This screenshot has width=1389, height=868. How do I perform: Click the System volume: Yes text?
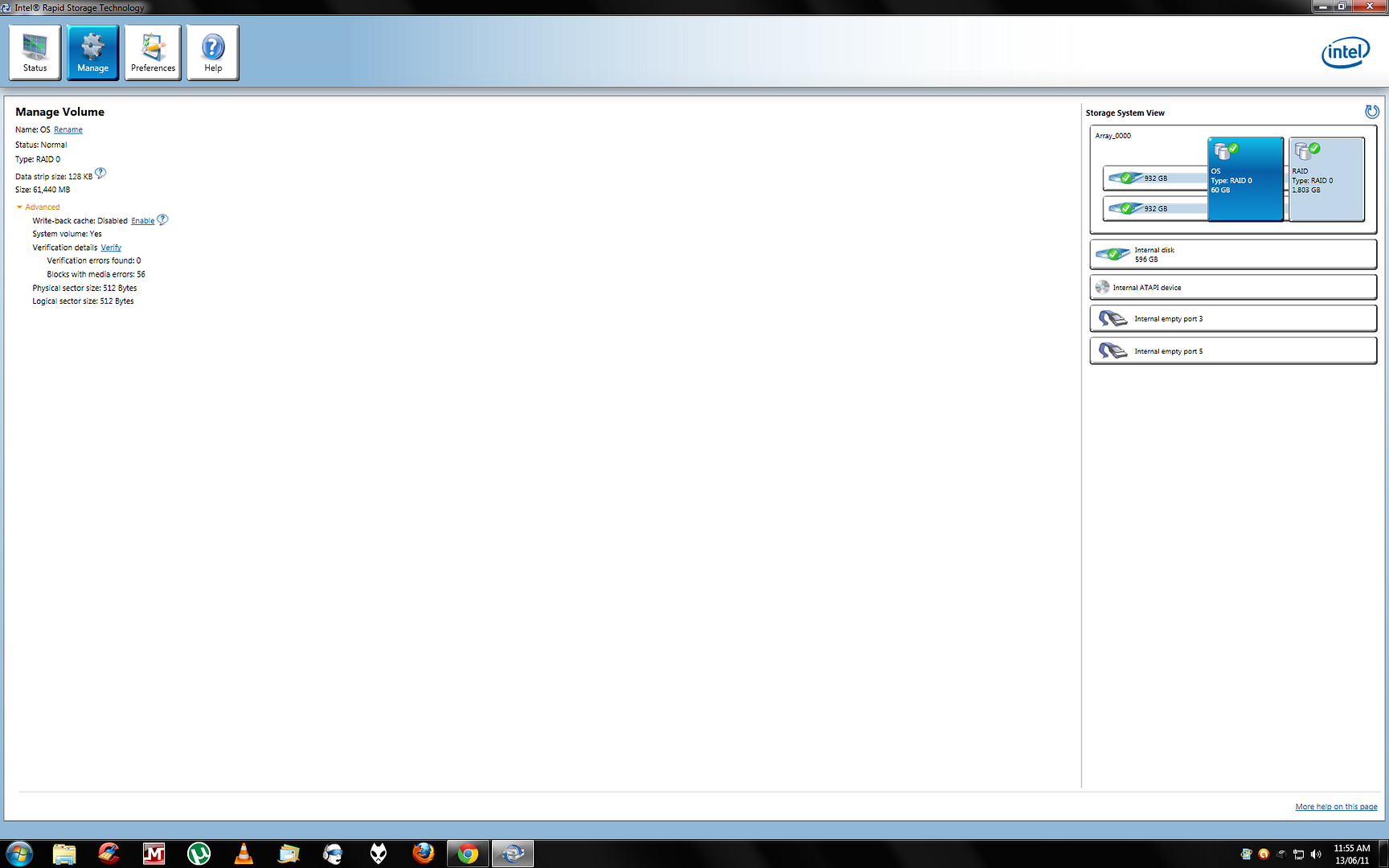coord(68,235)
